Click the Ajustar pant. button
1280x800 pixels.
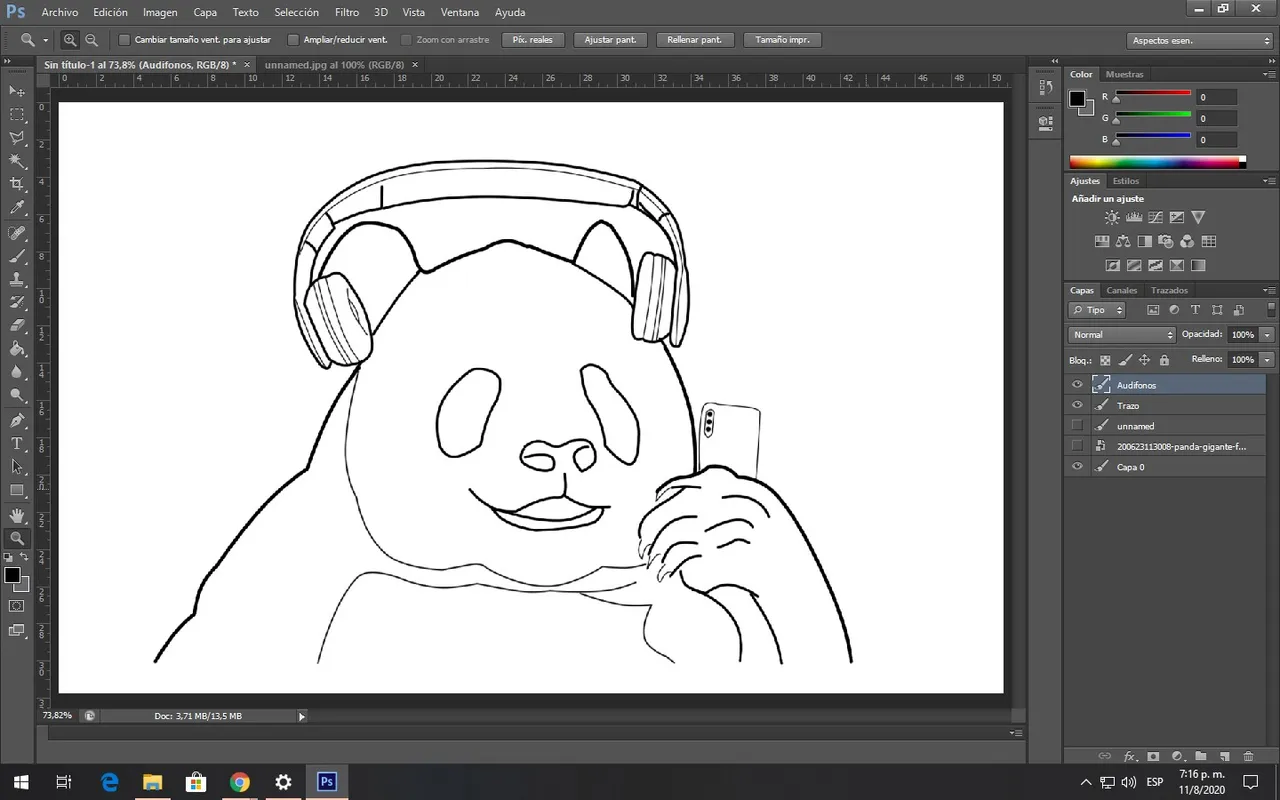pyautogui.click(x=610, y=40)
